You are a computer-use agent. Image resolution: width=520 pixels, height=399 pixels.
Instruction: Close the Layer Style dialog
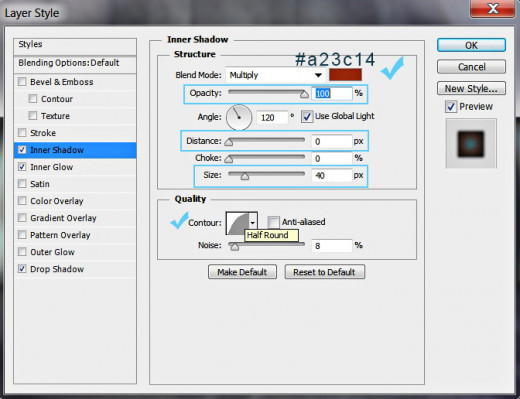click(x=493, y=8)
